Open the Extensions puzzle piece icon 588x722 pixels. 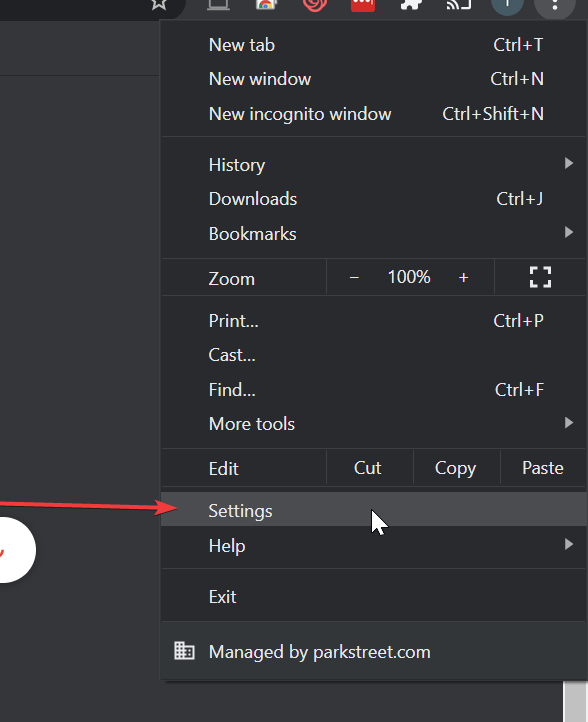(411, 5)
